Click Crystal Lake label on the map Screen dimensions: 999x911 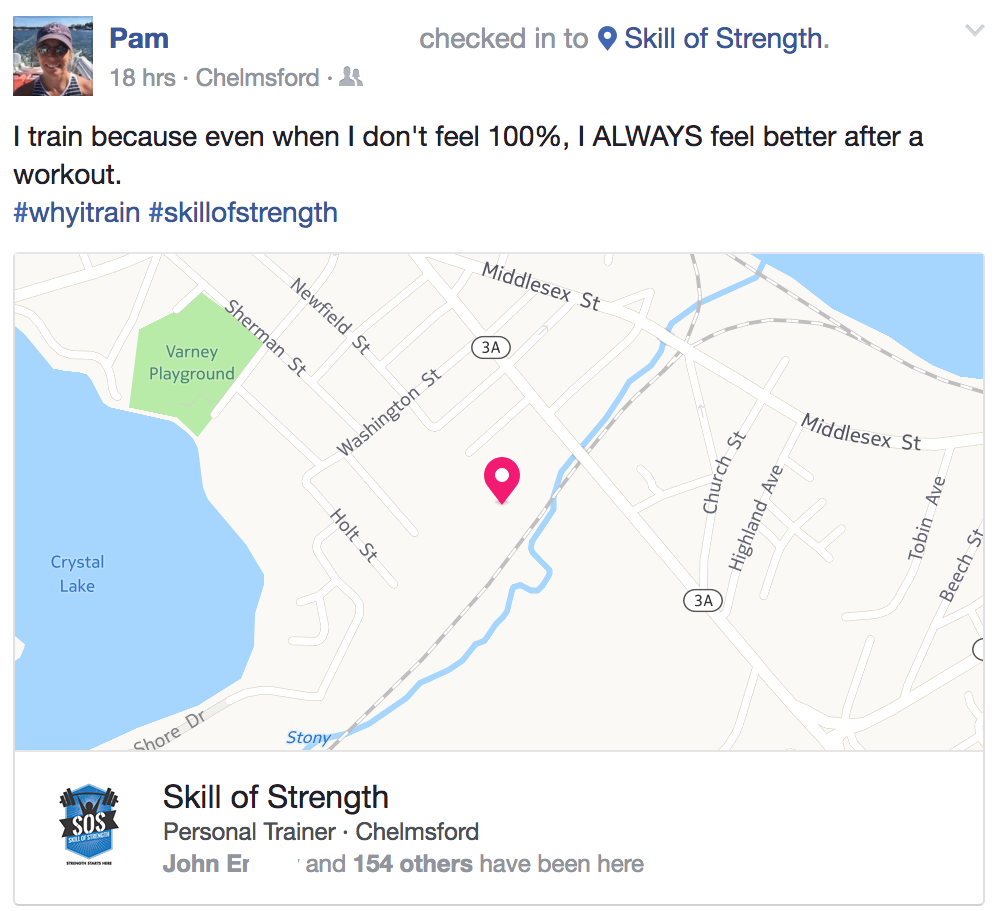pos(77,574)
